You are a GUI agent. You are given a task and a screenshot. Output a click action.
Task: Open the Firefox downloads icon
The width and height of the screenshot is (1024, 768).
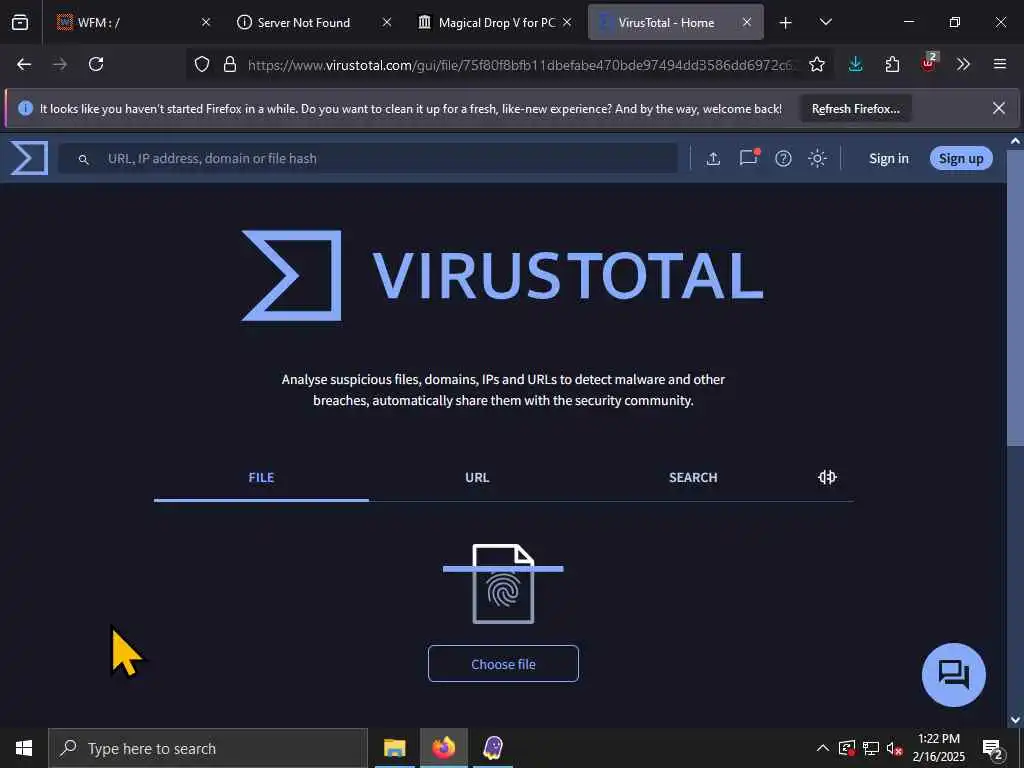pos(856,64)
